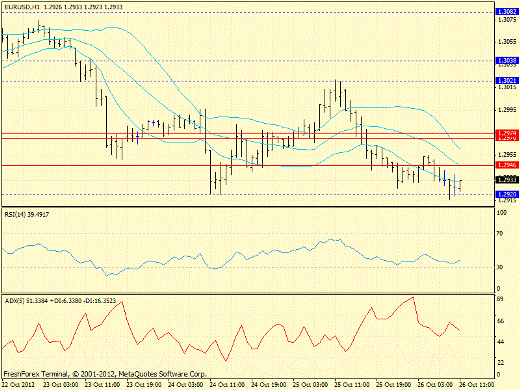Click the 26 Oct 03:00 time label
This screenshot has width=520, height=390.
point(435,384)
